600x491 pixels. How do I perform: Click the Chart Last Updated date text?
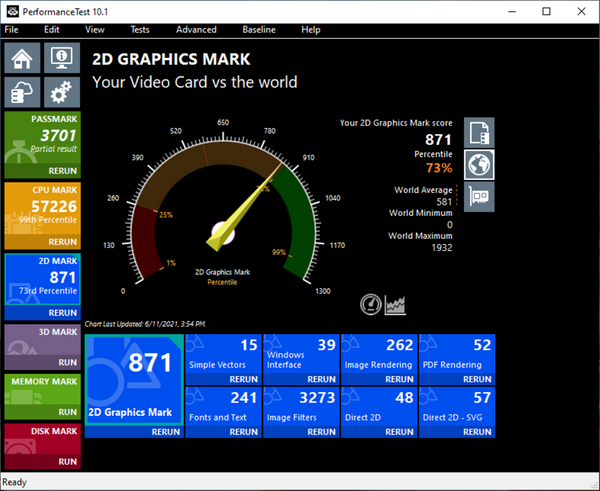[x=145, y=324]
